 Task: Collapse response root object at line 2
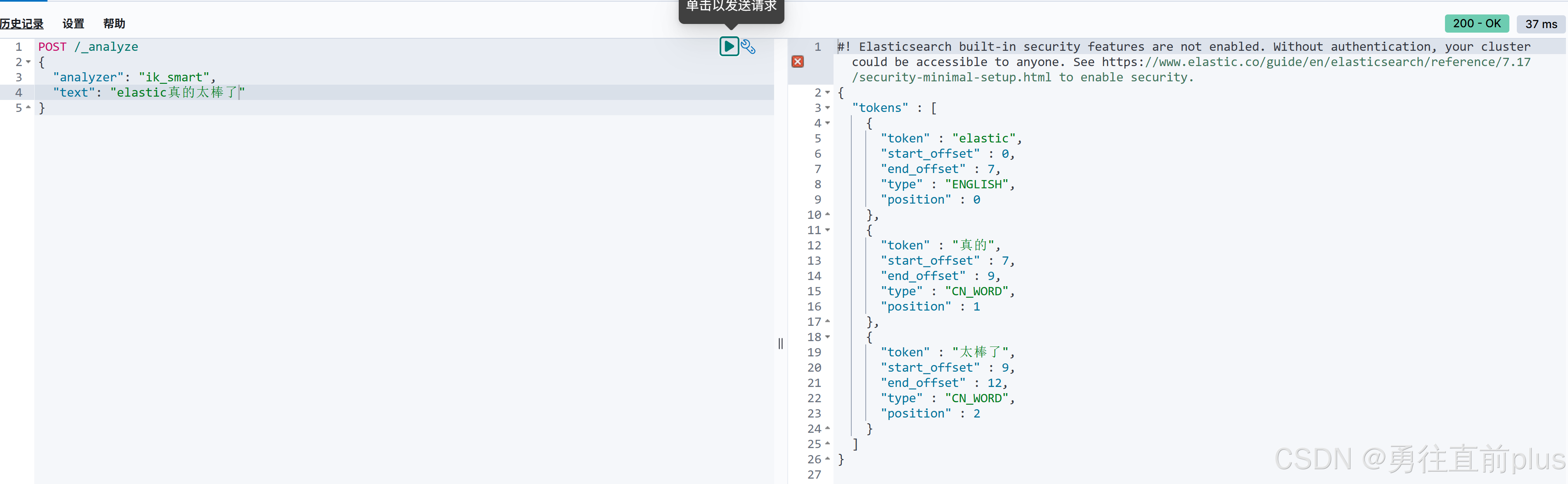click(827, 93)
